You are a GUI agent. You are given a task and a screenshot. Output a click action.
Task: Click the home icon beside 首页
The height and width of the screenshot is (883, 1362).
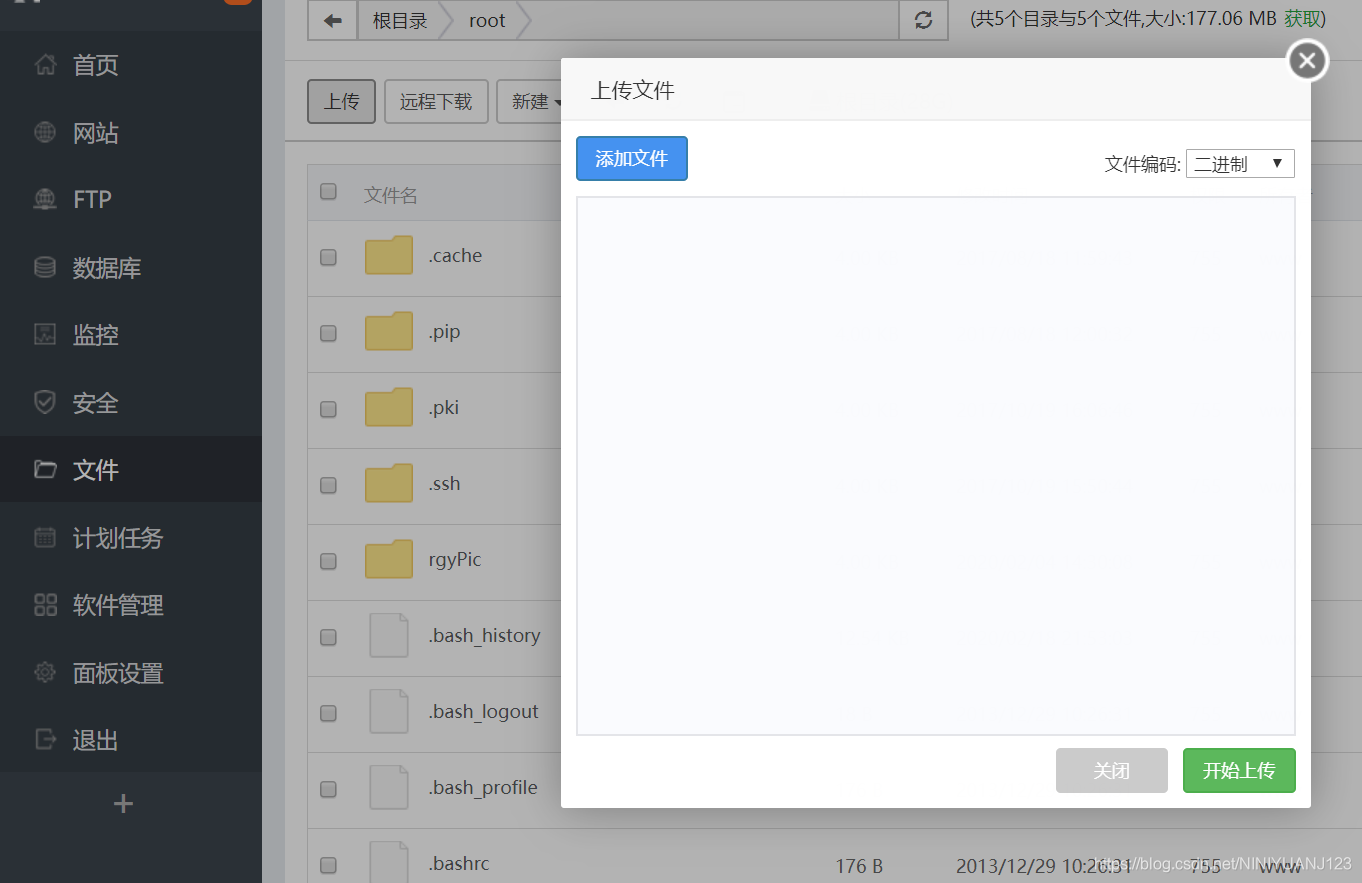45,65
